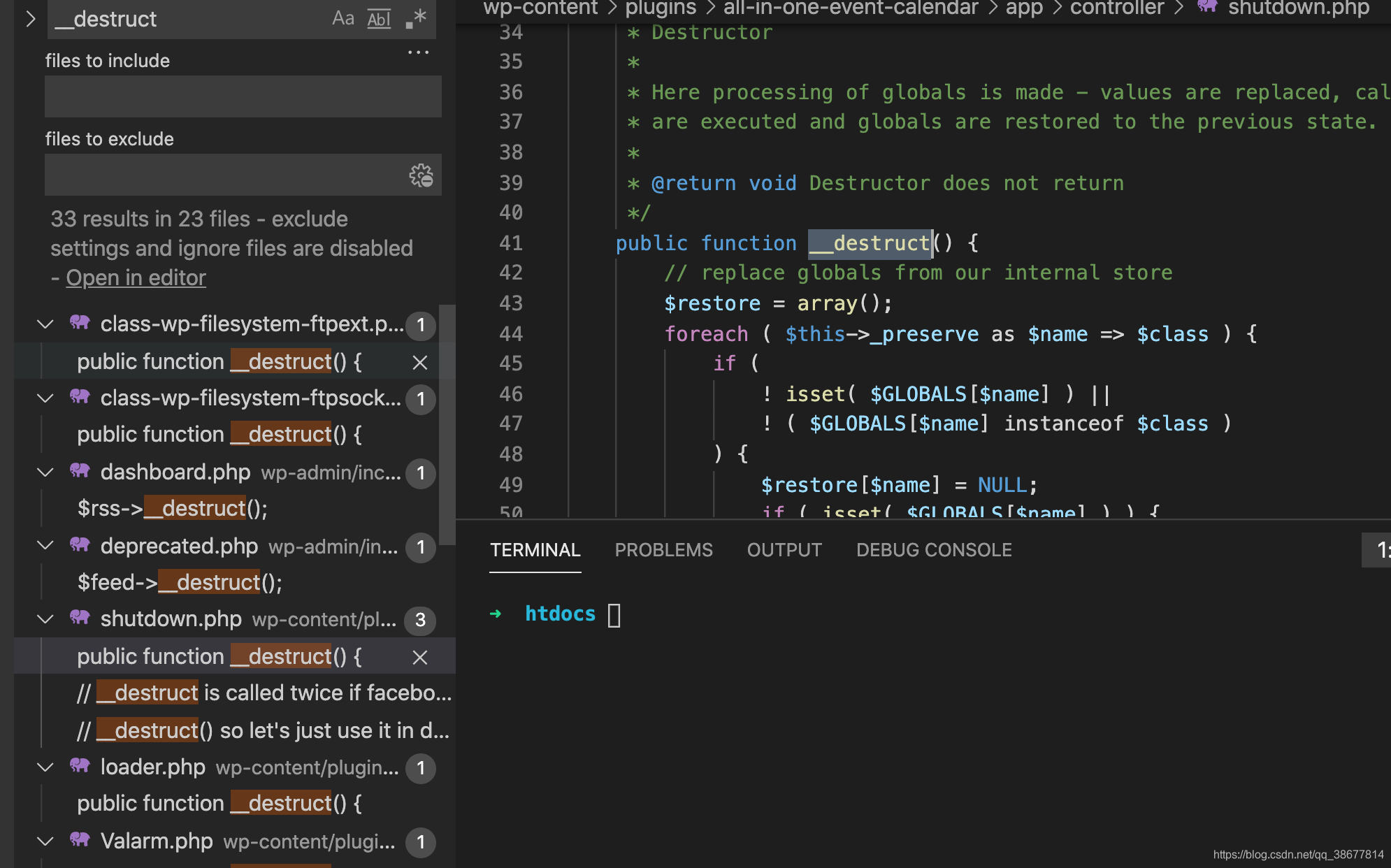Image resolution: width=1391 pixels, height=868 pixels.
Task: Collapse deprecated.php results group
Action: click(x=45, y=545)
